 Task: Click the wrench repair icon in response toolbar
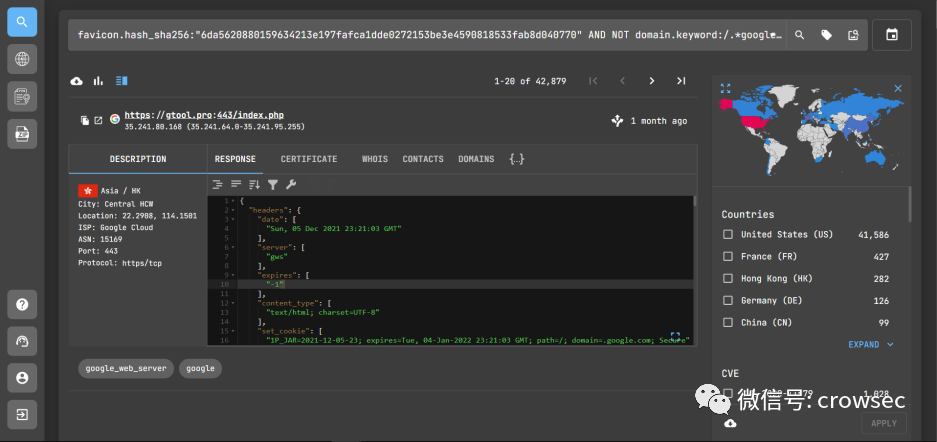click(291, 185)
